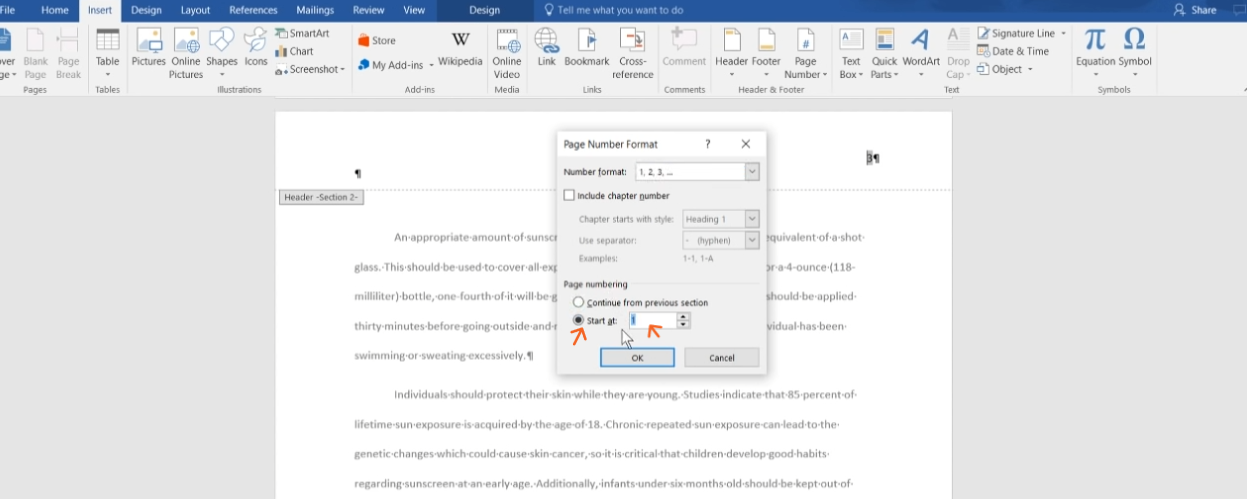Open the File menu

pos(7,10)
